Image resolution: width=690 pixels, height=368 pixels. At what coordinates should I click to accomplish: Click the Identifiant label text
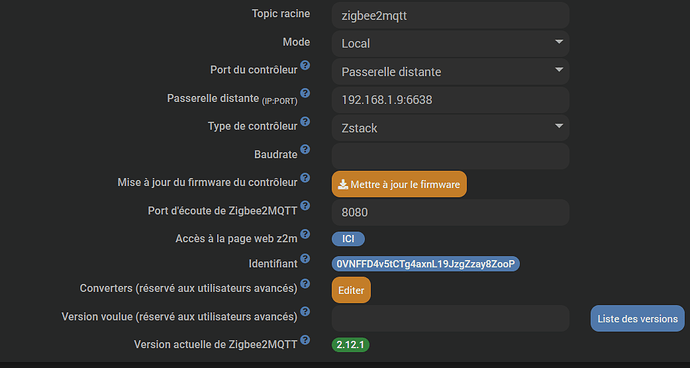273,264
